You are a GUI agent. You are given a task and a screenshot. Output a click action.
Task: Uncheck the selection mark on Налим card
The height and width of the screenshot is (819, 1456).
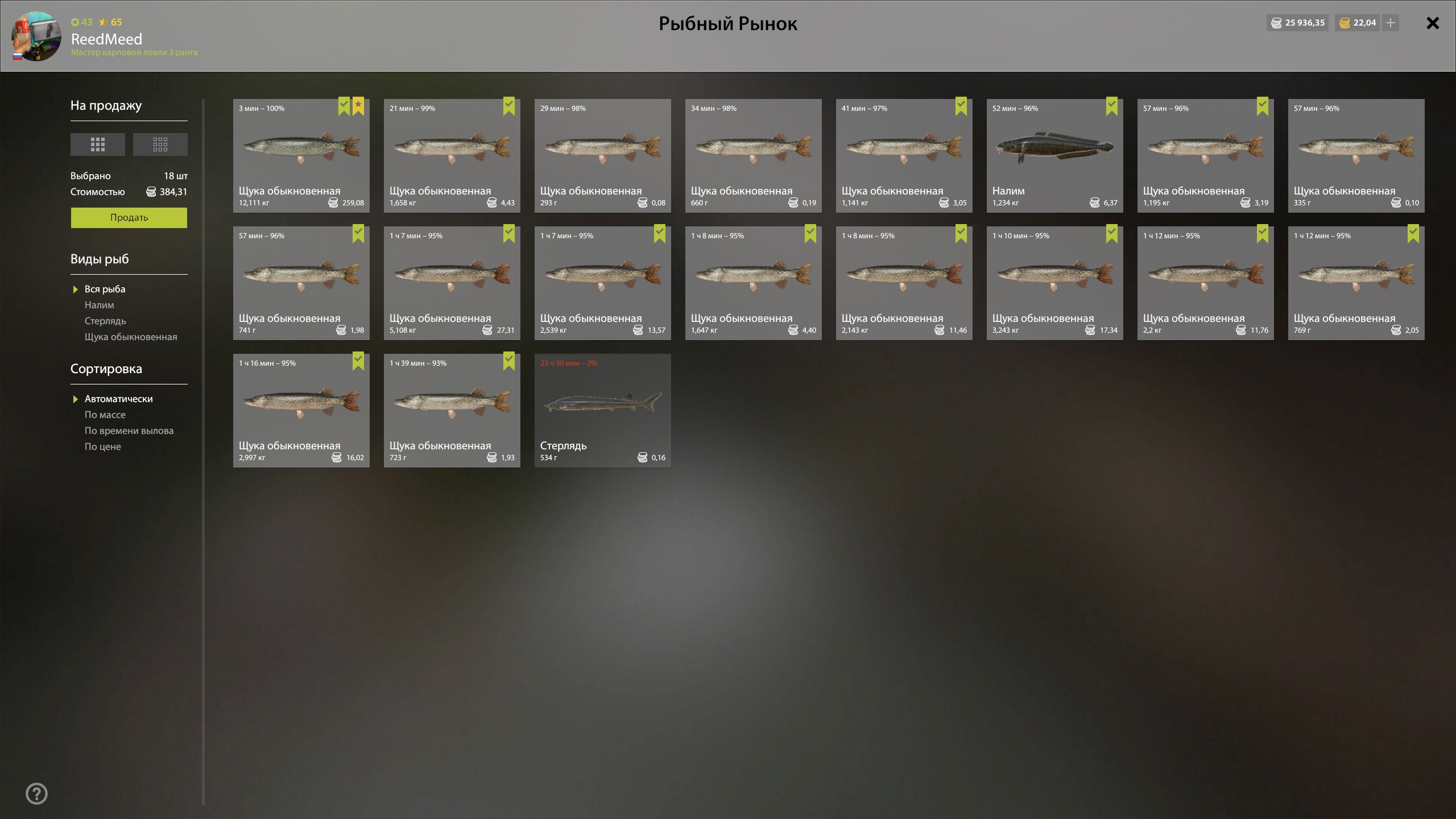point(1112,106)
